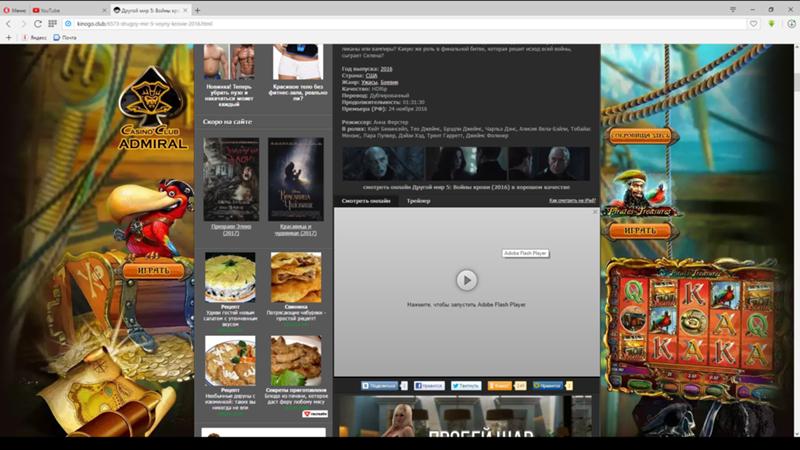Select the Смотреть онлайн tab
800x450 pixels.
(x=366, y=201)
